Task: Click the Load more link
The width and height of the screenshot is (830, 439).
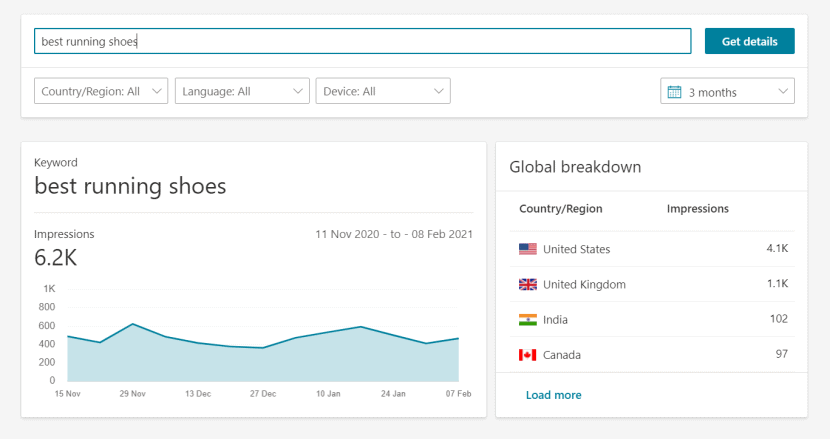Action: (554, 395)
